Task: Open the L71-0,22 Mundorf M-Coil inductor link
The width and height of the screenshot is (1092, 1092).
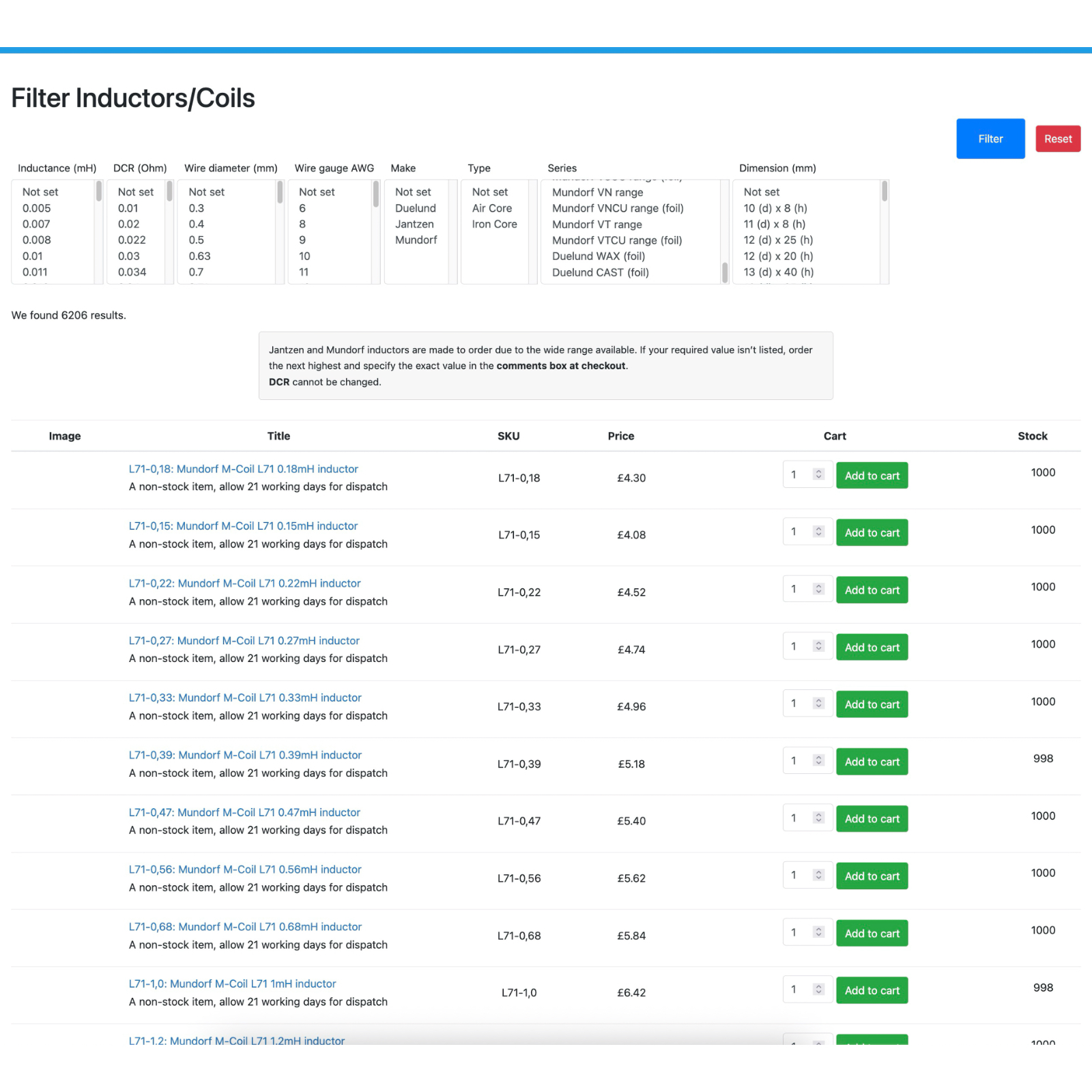Action: 244,584
